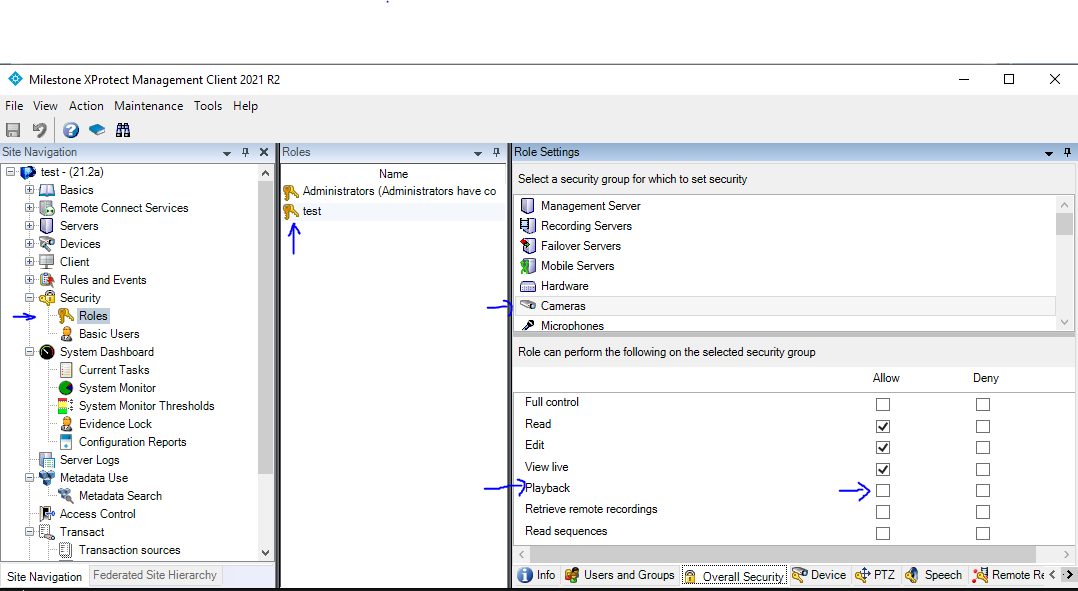Enable the Playback Allow checkbox
This screenshot has width=1078, height=591.
[883, 491]
